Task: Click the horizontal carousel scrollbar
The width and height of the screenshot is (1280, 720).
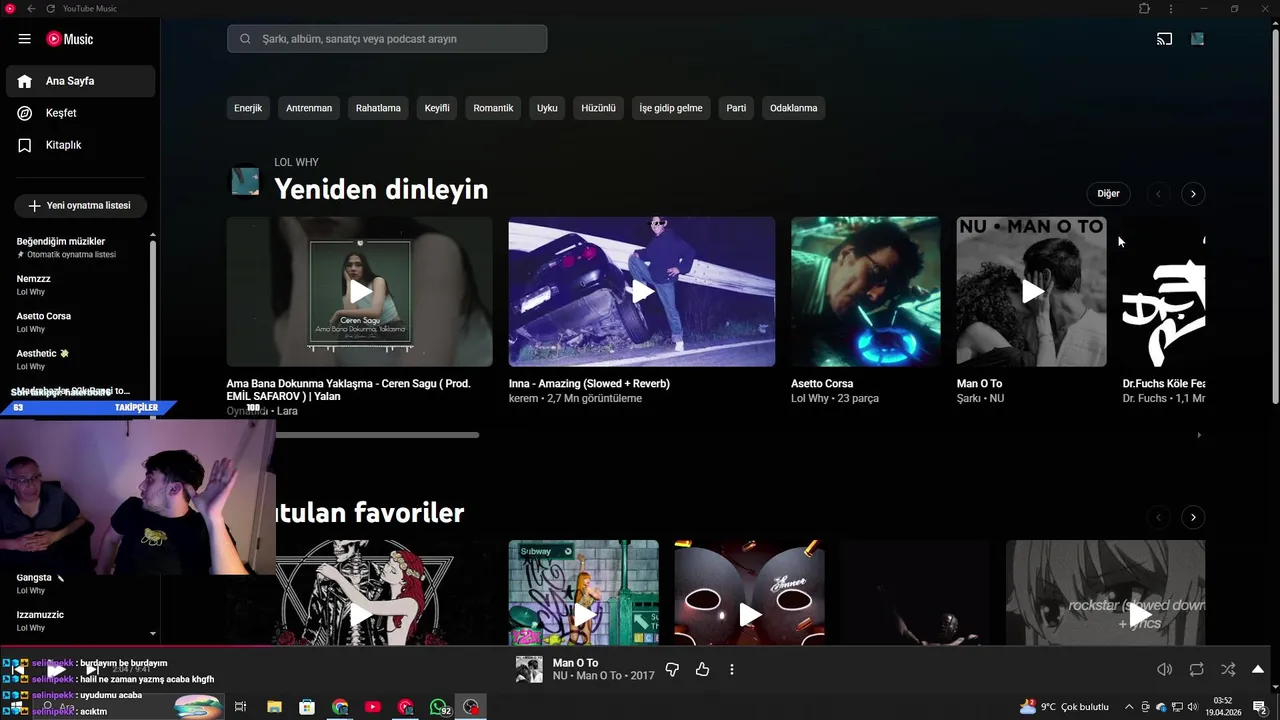Action: pyautogui.click(x=377, y=435)
